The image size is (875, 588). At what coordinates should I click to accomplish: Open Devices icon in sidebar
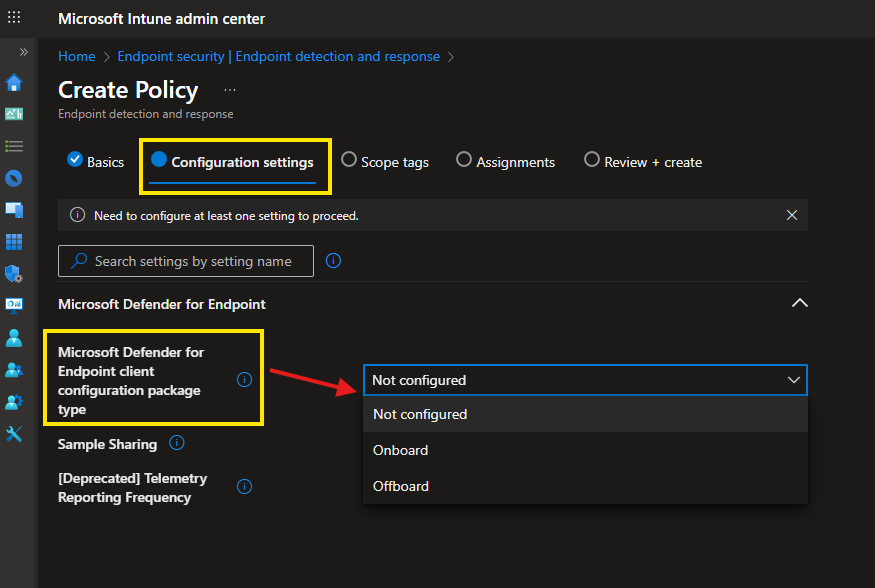(14, 210)
